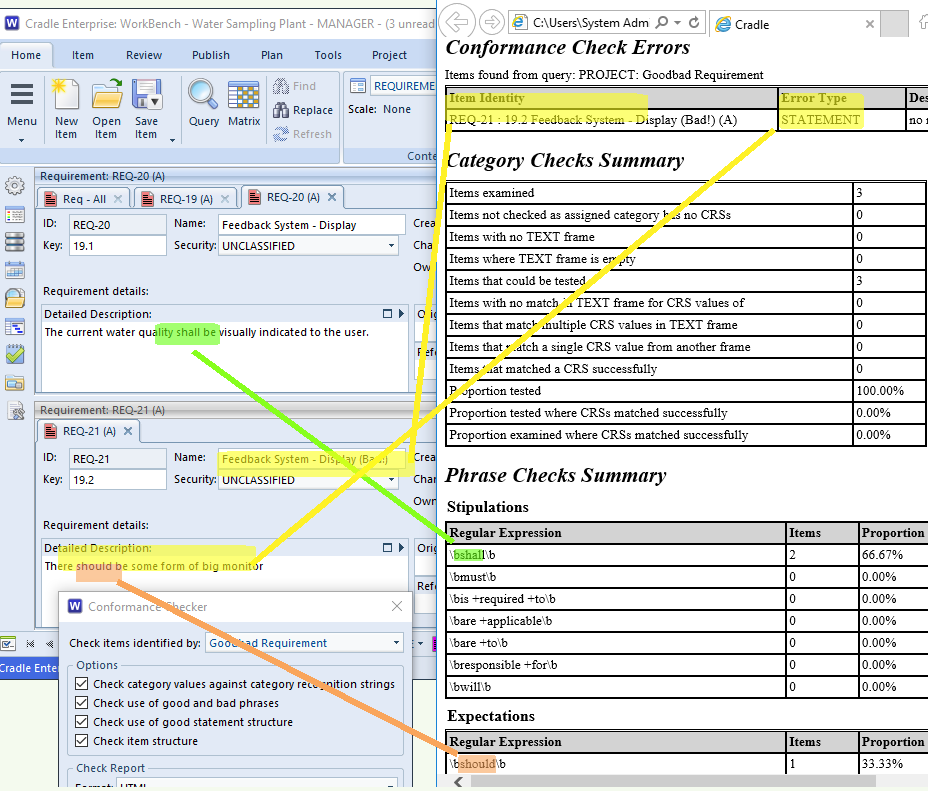Click the green checkmark sidebar icon

coord(15,354)
